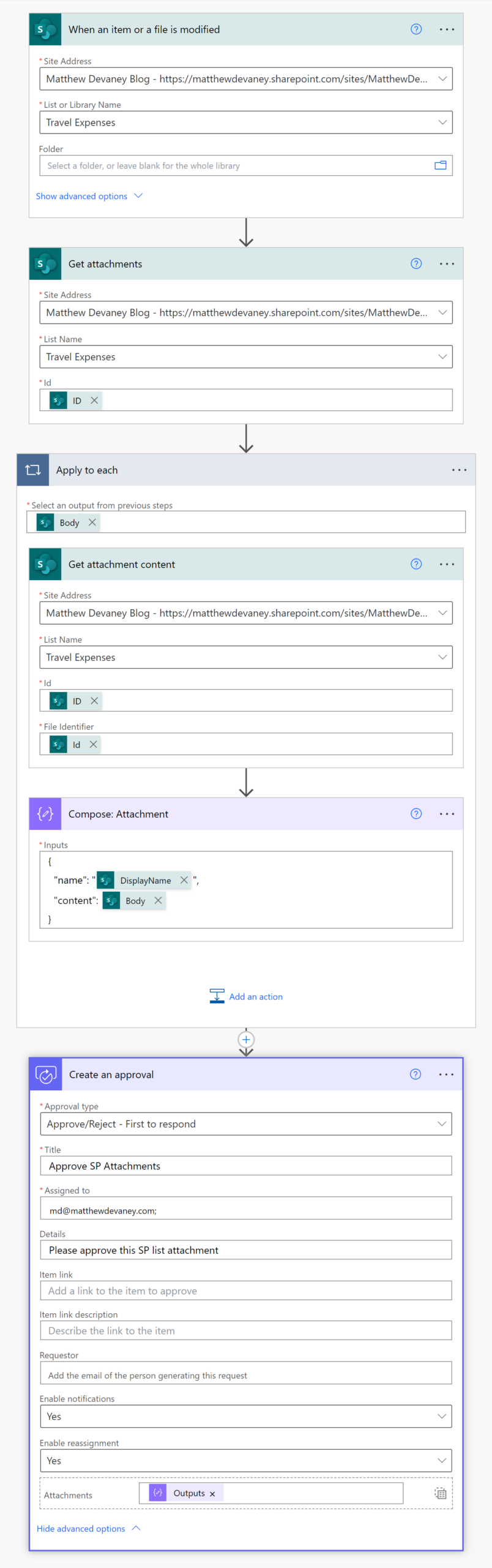Click the Compose: Attachment action icon
492x1568 pixels.
coord(45,814)
